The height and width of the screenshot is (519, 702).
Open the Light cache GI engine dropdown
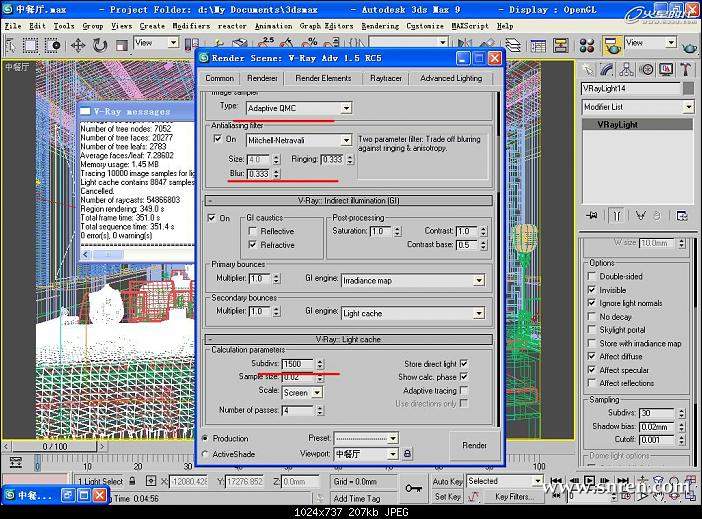[479, 313]
